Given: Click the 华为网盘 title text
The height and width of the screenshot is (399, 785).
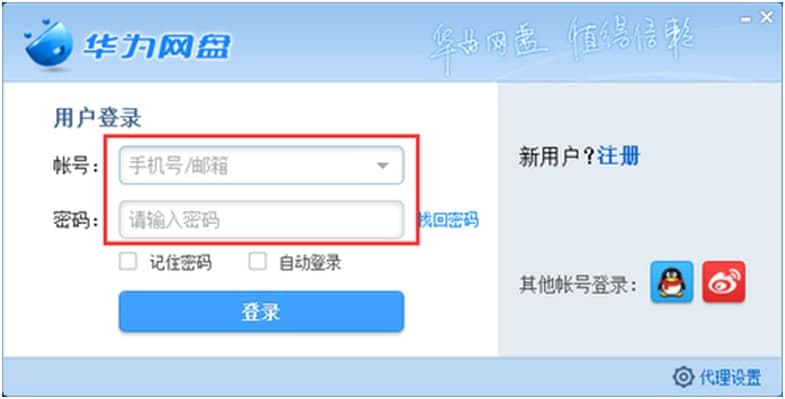Looking at the screenshot, I should 157,48.
